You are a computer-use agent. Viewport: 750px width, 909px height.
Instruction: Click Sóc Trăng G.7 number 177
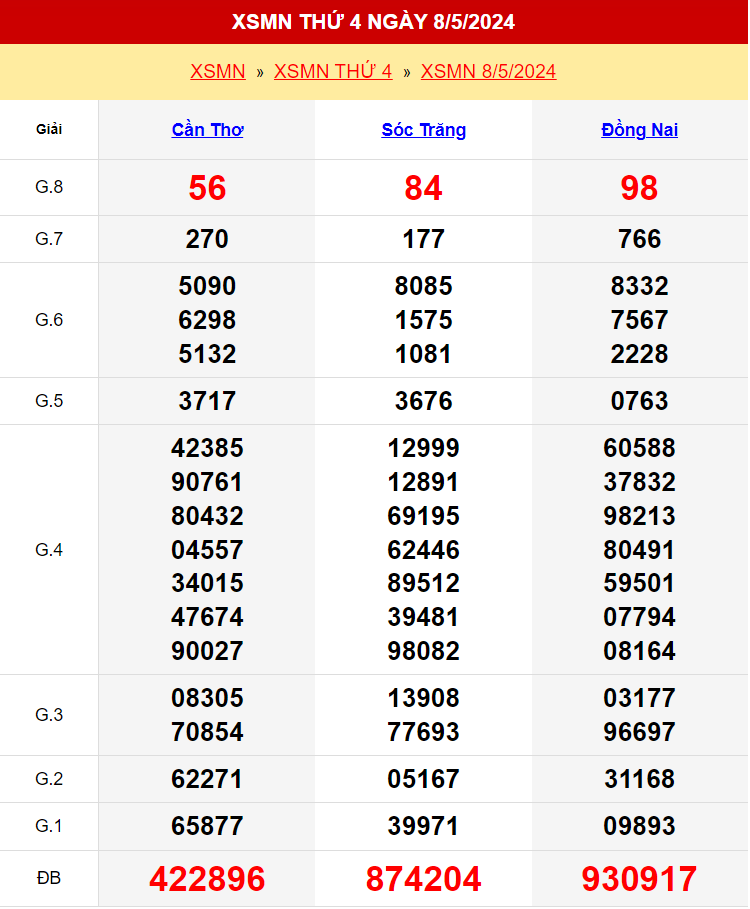424,239
